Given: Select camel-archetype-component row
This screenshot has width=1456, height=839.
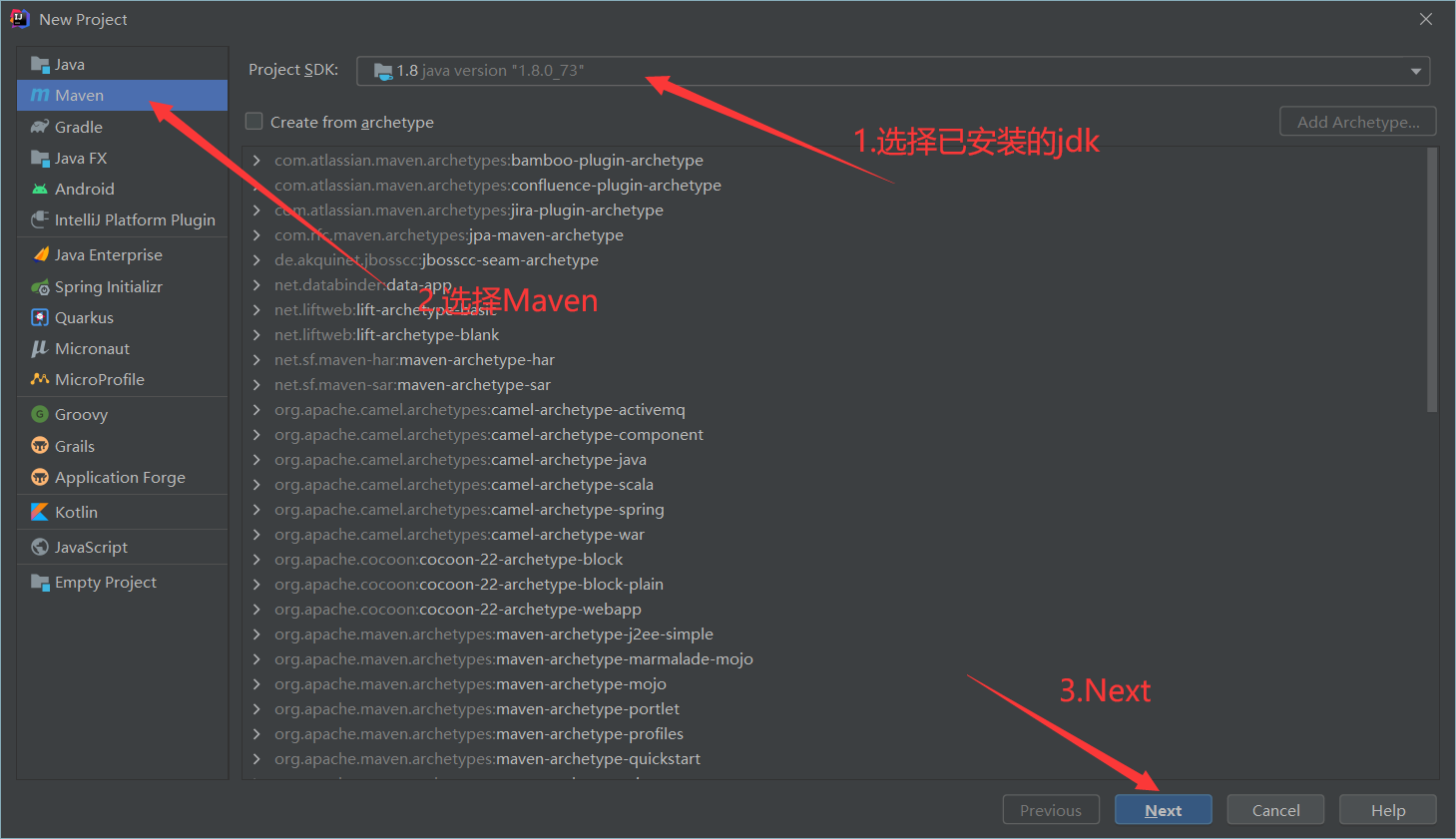Looking at the screenshot, I should click(834, 435).
